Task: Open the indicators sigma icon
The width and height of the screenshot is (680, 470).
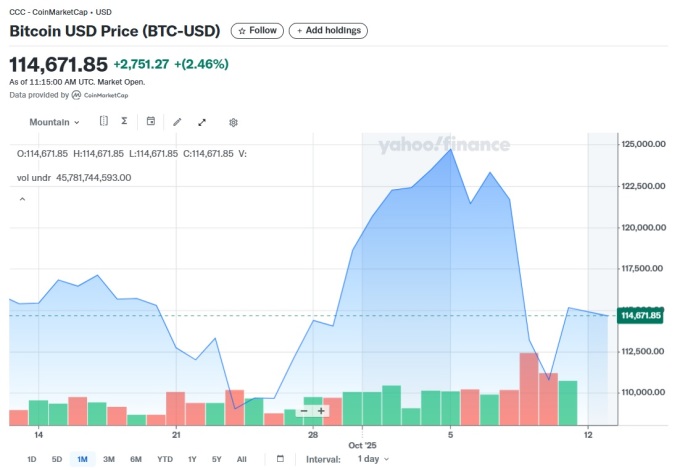Action: click(x=124, y=122)
